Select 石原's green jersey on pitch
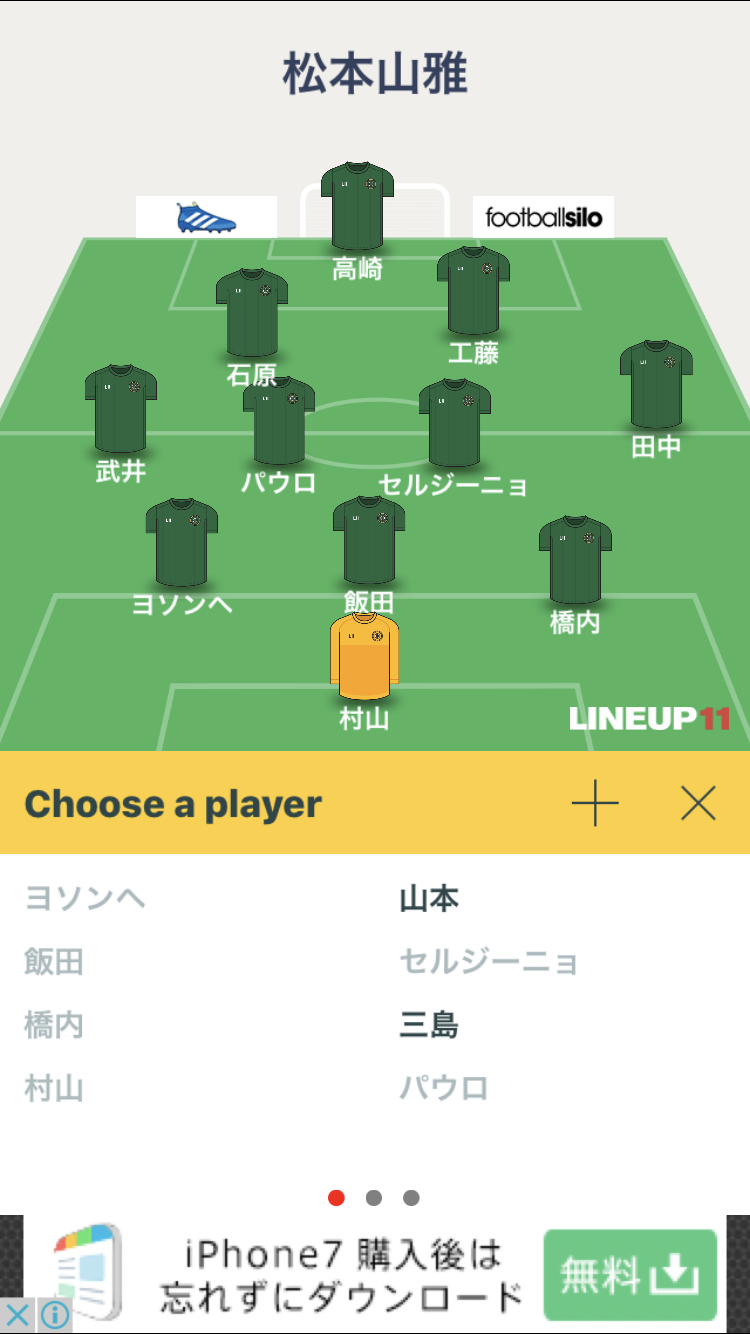 [x=252, y=312]
